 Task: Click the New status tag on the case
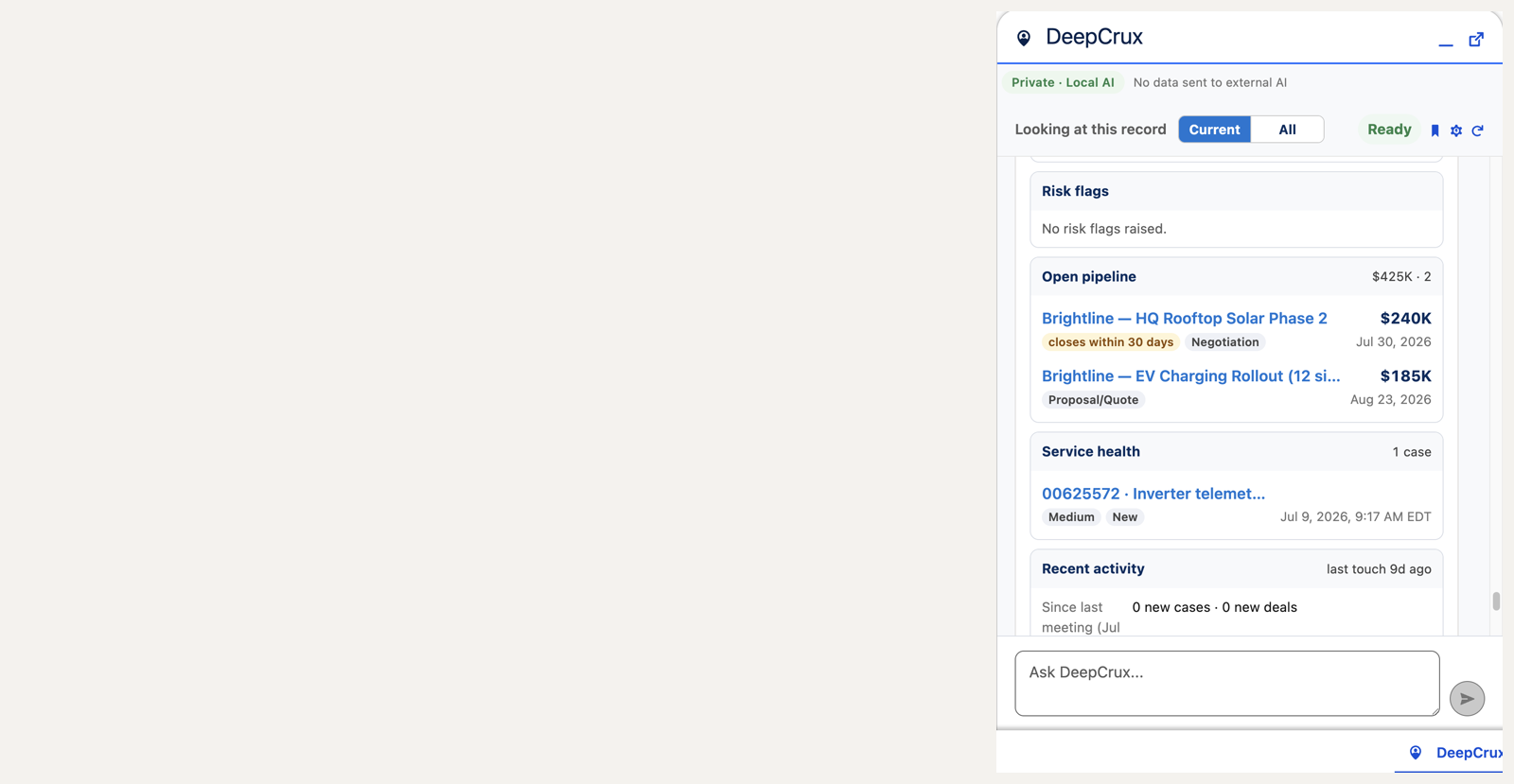1125,517
